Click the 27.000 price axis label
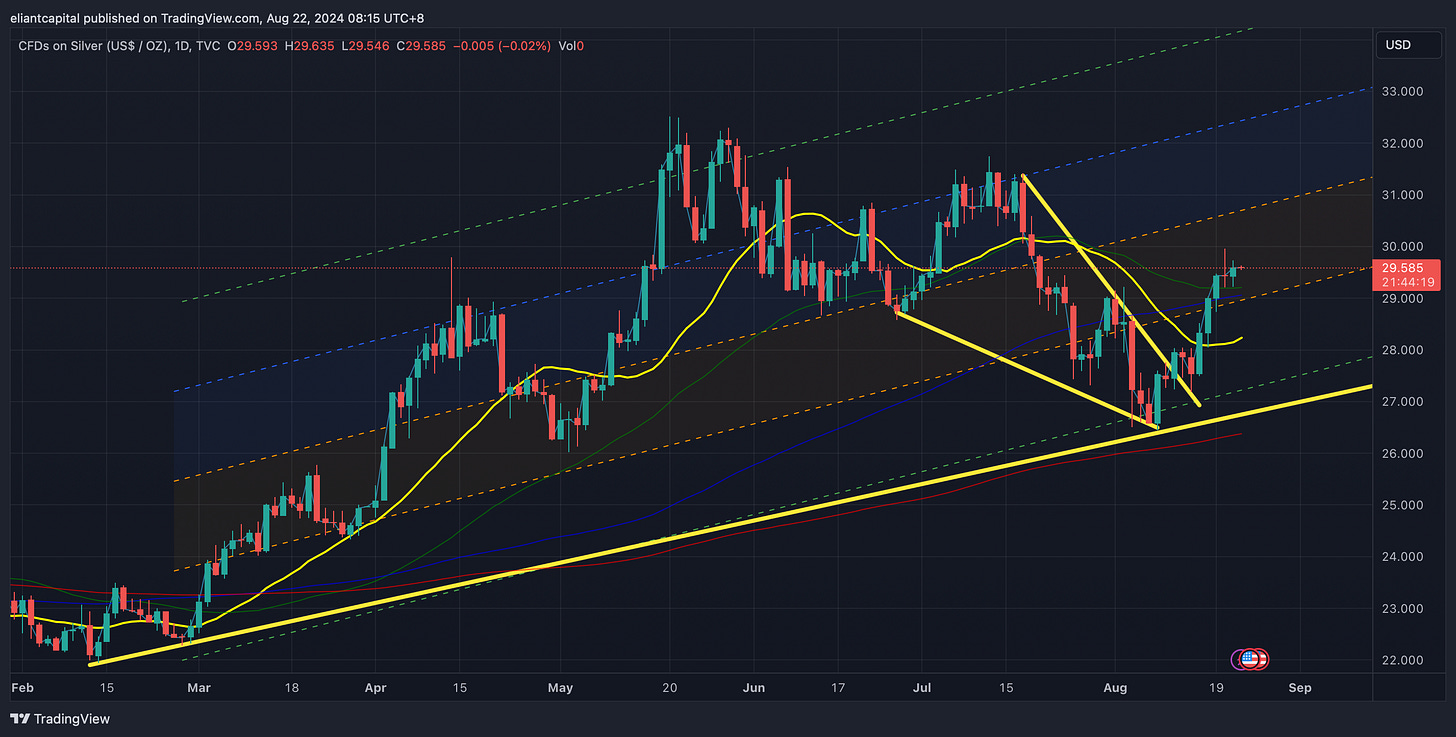Screen dimensions: 1456x737 click(x=1401, y=402)
